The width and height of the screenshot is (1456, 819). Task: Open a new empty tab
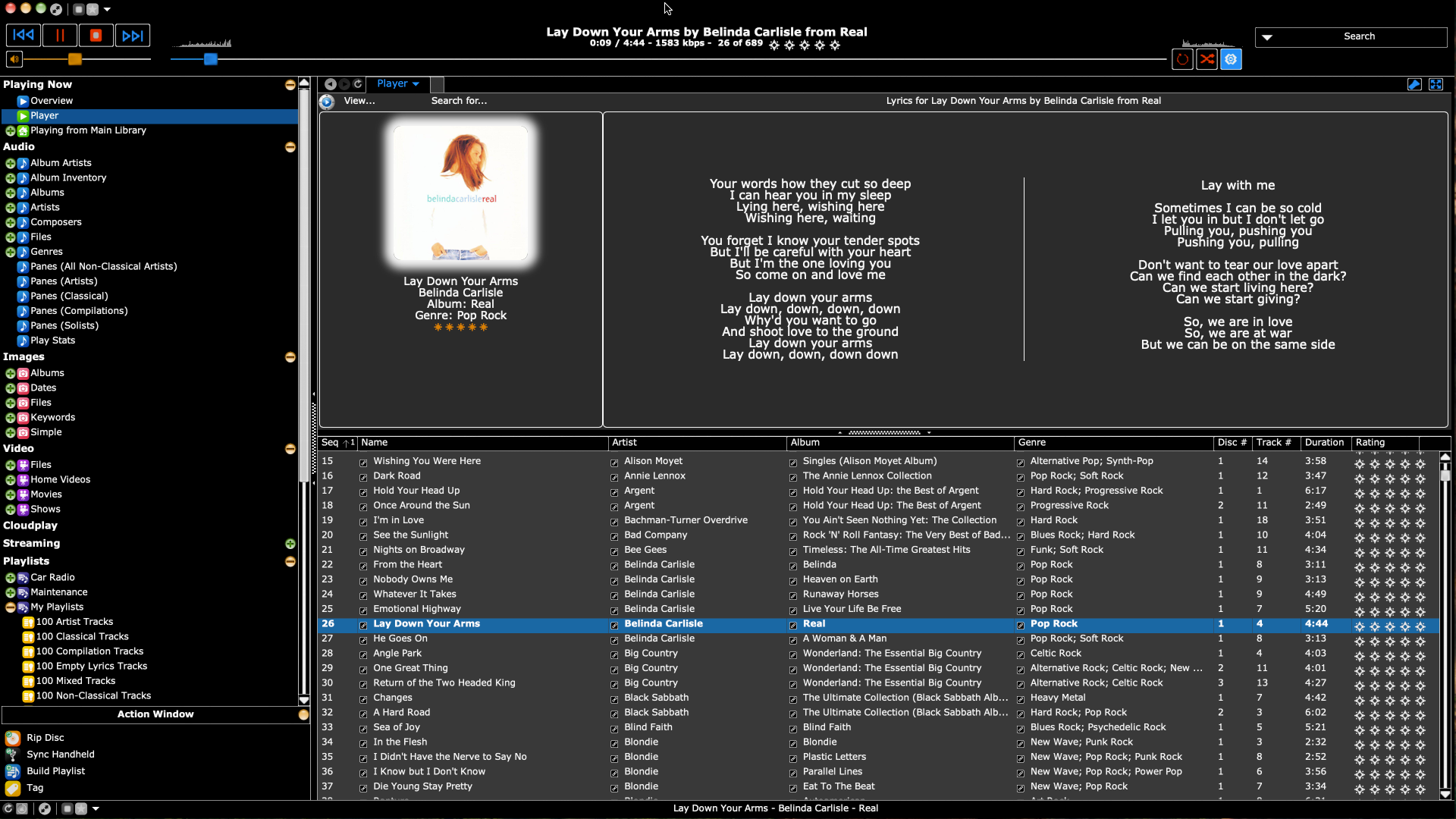click(x=438, y=84)
